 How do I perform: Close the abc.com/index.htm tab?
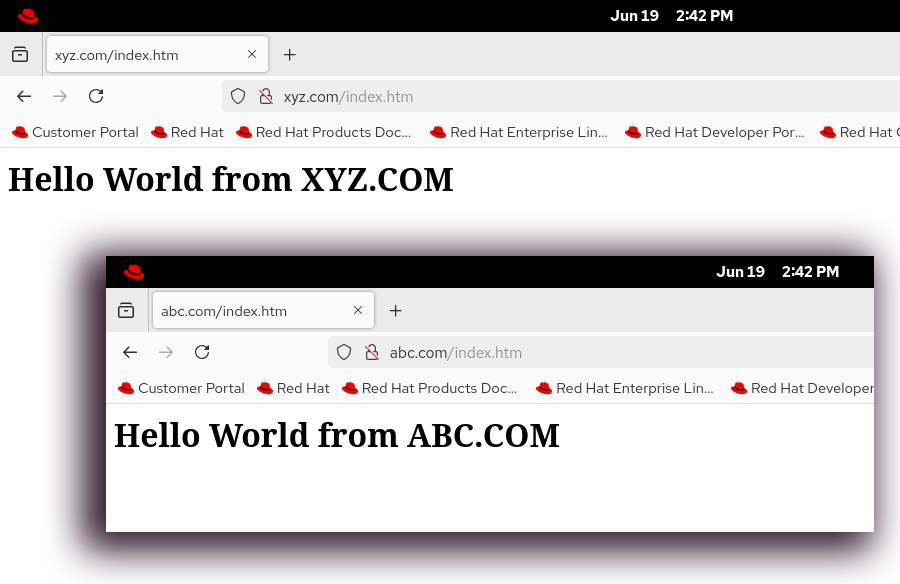click(358, 310)
